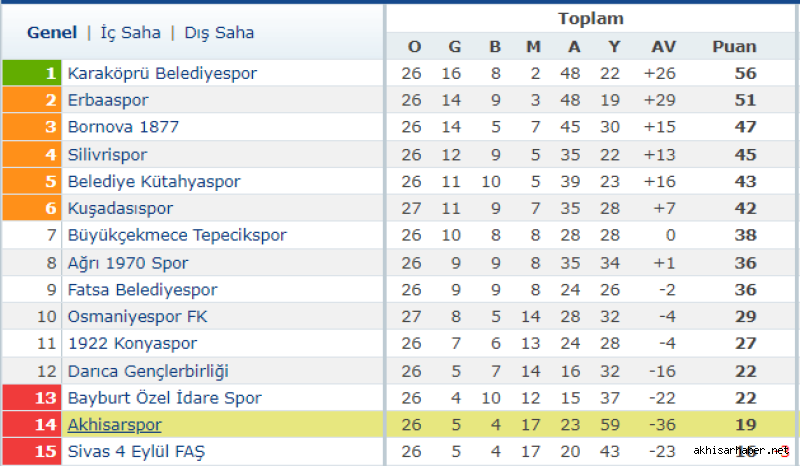
Task: Open the İç Saha tab
Action: (131, 33)
